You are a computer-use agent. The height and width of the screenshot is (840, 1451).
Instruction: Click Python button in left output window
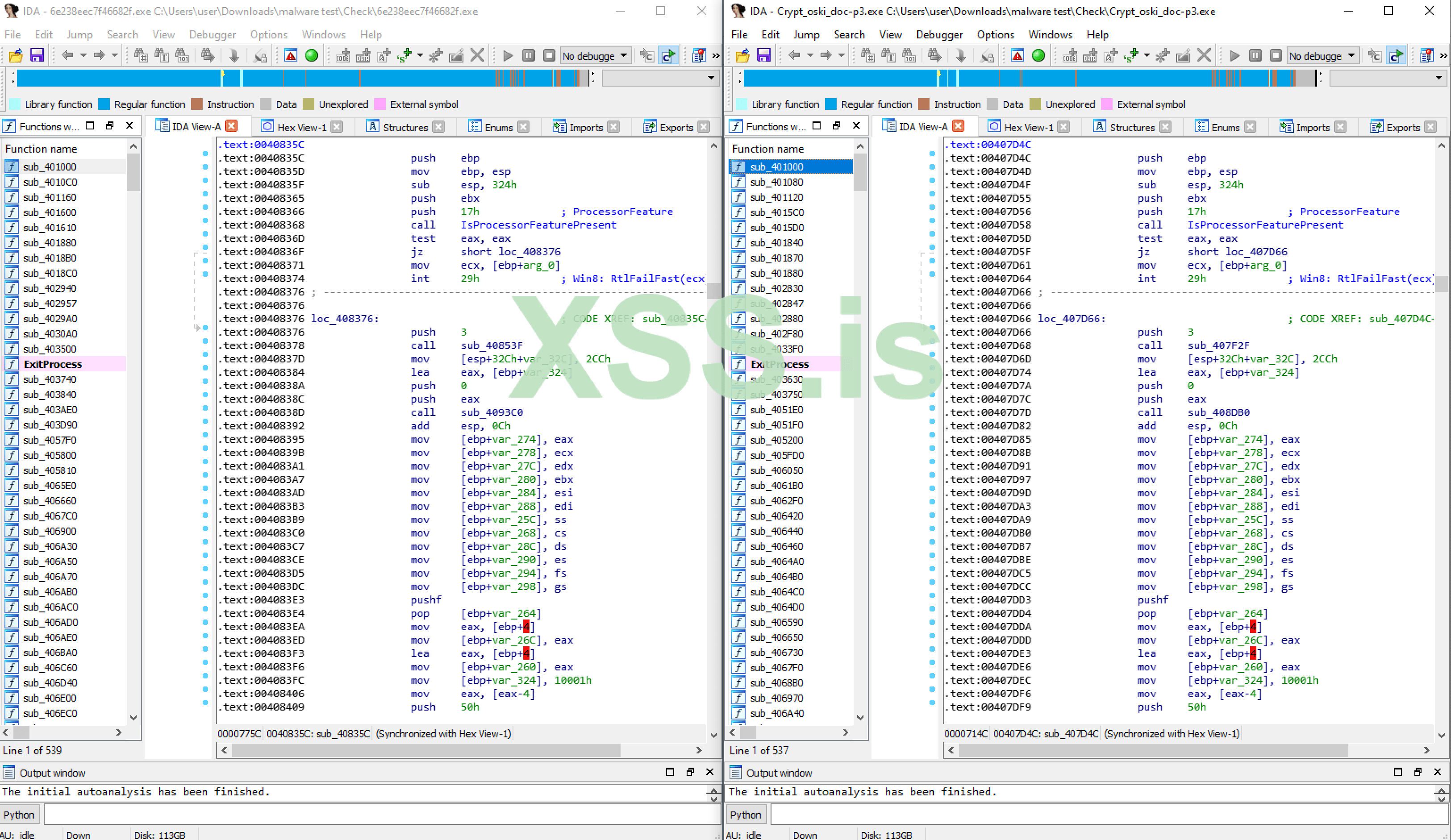pyautogui.click(x=19, y=815)
